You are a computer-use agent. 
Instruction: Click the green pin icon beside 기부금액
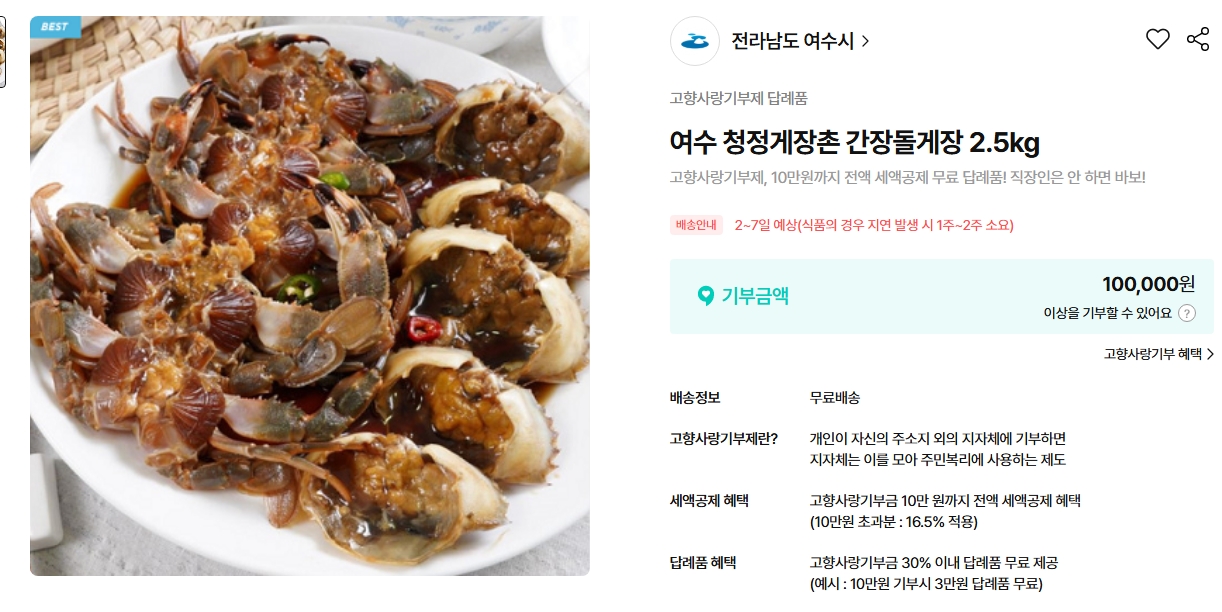(706, 296)
